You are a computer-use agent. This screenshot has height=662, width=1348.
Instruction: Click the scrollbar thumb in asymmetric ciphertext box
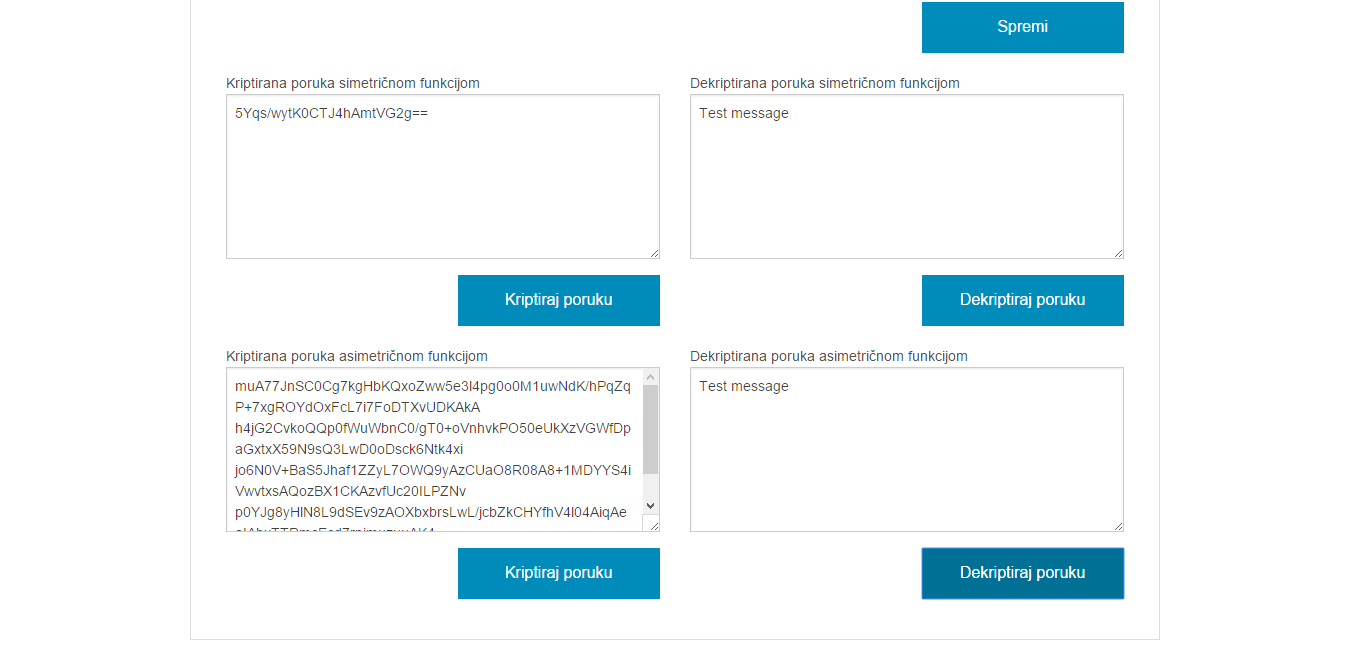(650, 429)
